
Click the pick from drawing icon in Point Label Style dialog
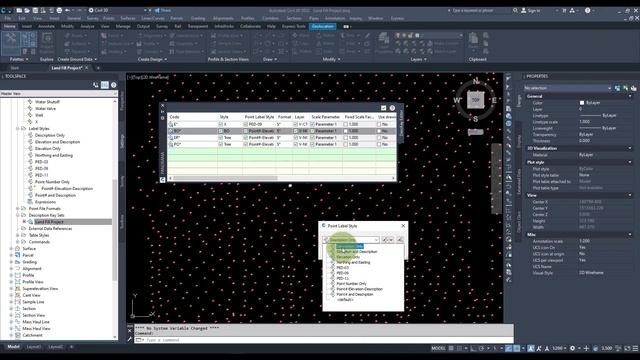tap(400, 240)
